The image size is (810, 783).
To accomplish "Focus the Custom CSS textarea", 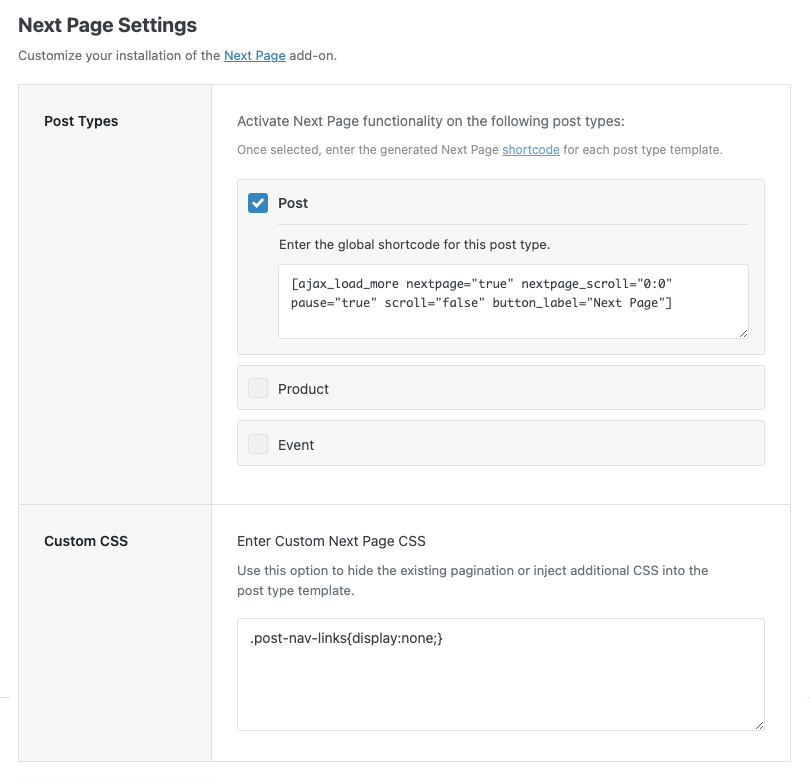I will click(501, 675).
